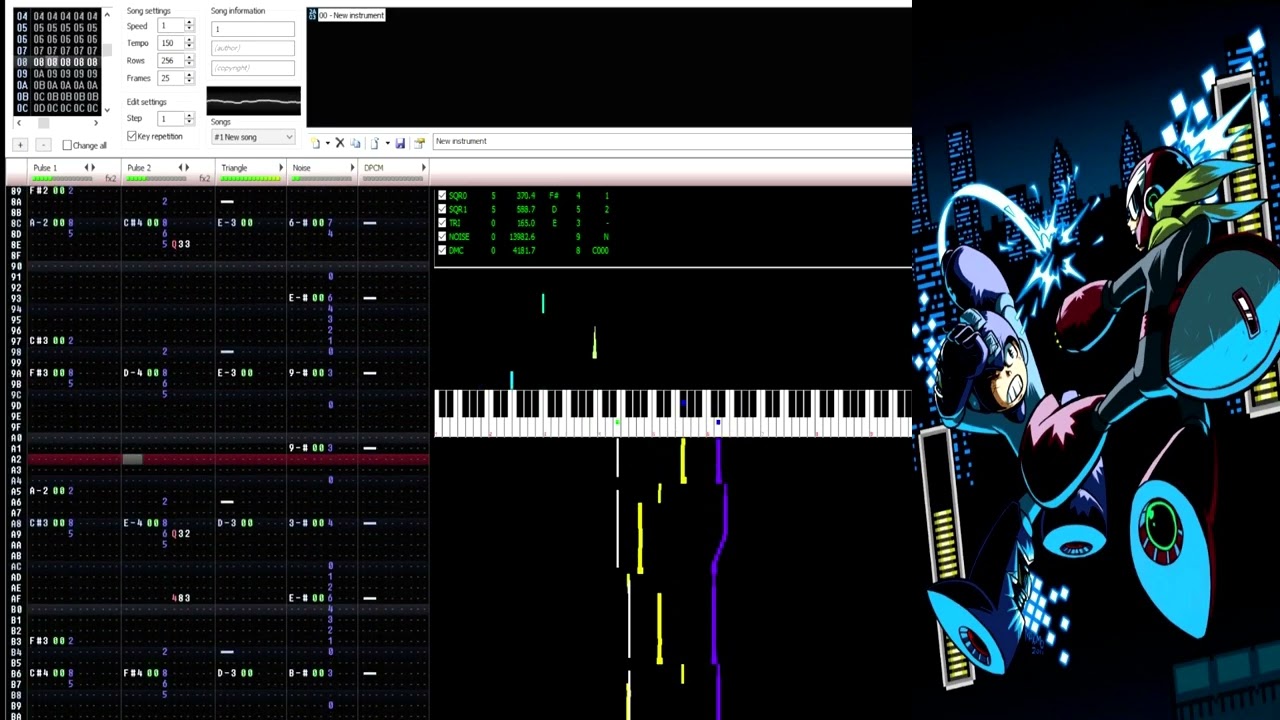The height and width of the screenshot is (720, 1280).
Task: Click the New instrument toolbar icon
Action: pyautogui.click(x=315, y=143)
